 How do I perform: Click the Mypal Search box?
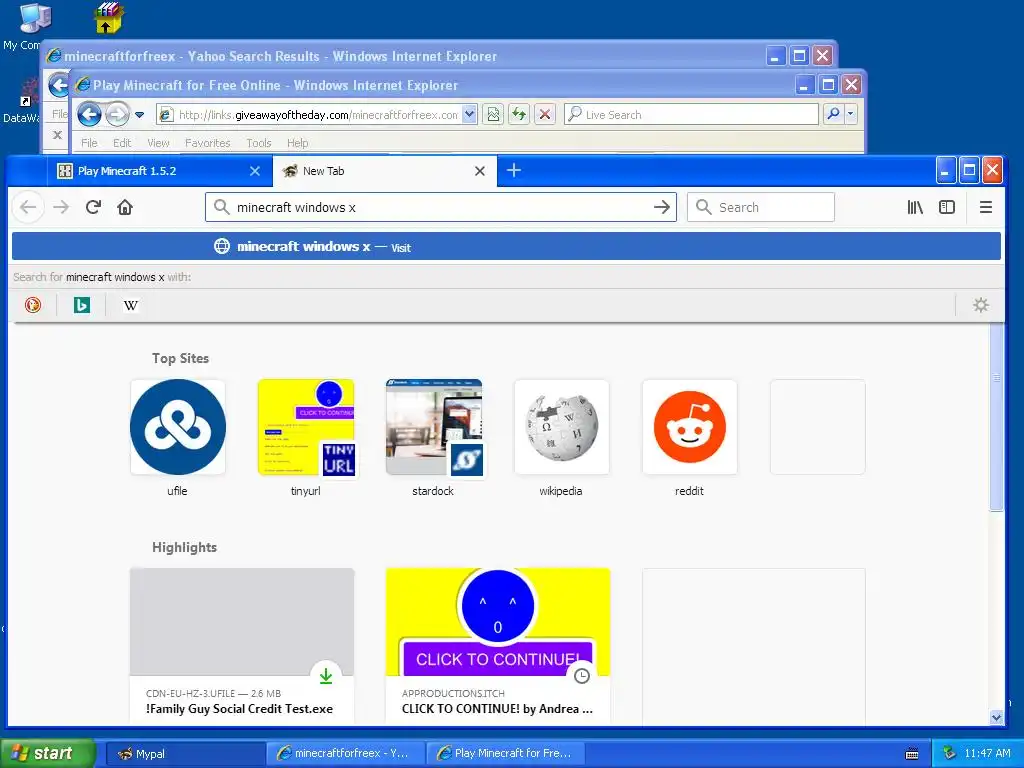click(x=761, y=208)
